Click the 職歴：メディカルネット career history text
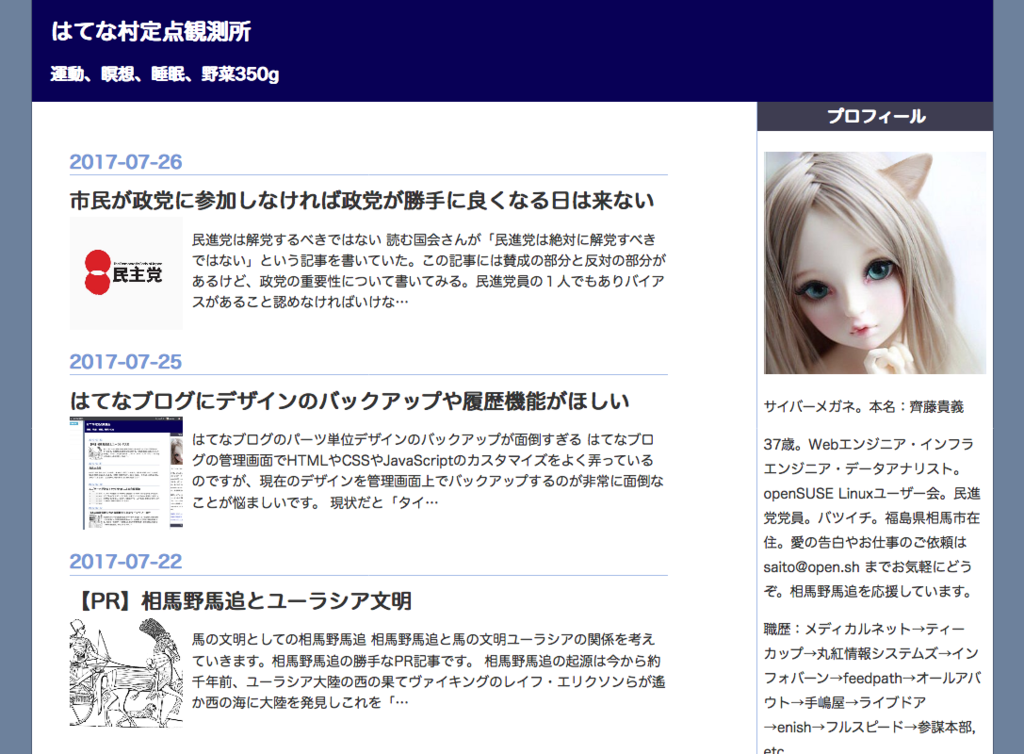This screenshot has width=1024, height=754. (872, 690)
